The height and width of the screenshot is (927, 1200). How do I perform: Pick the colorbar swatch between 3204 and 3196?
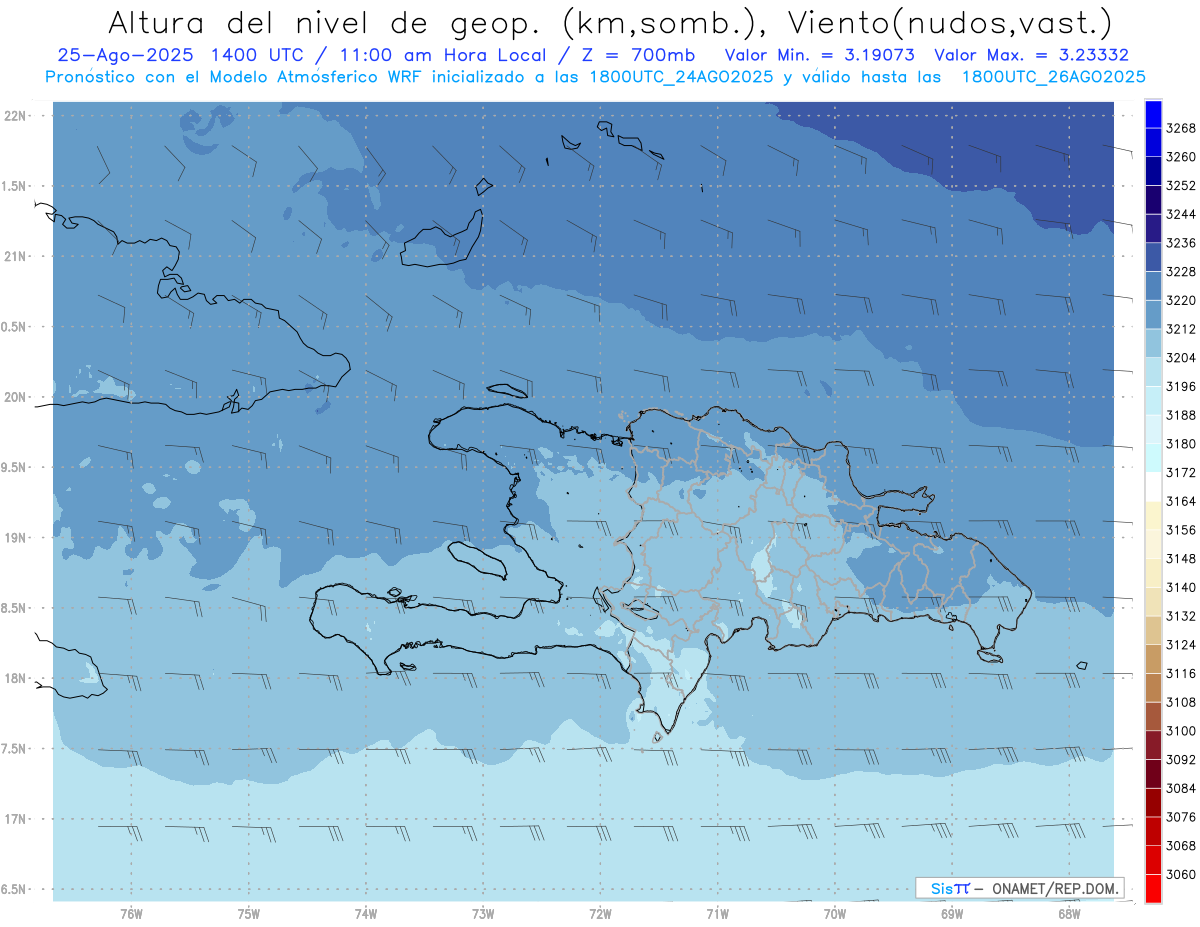click(x=1153, y=372)
